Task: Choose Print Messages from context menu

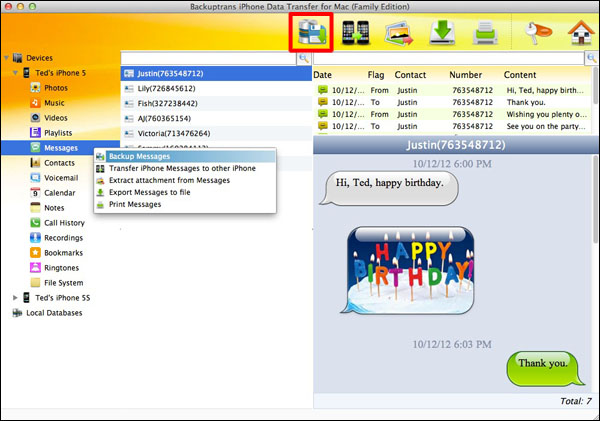Action: coord(185,204)
